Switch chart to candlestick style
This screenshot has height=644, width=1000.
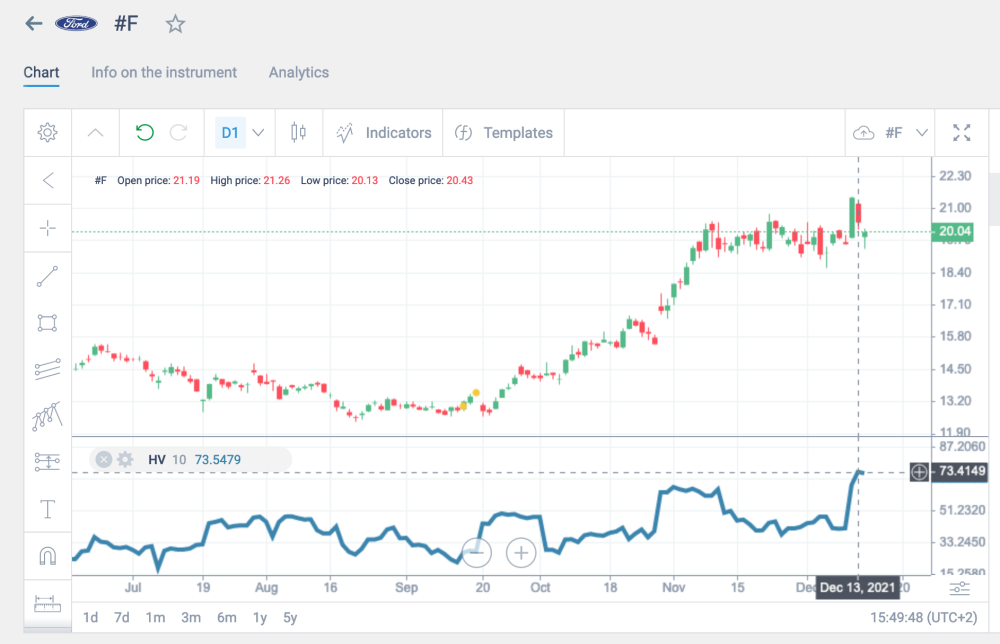click(298, 132)
